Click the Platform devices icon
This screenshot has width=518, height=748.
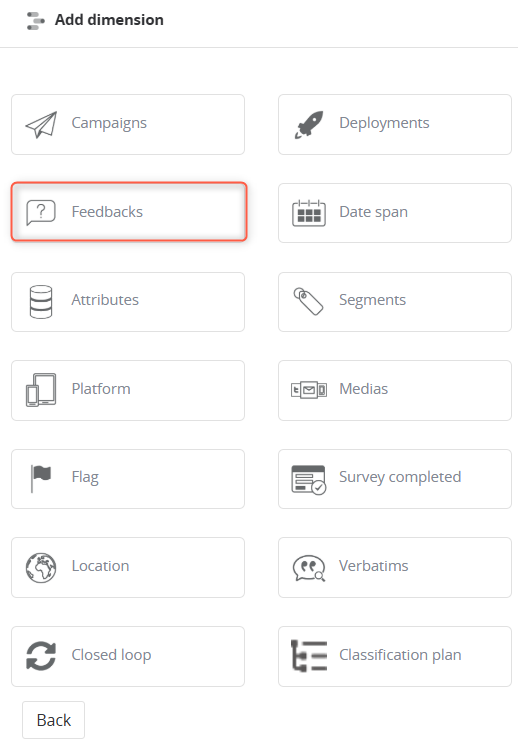(x=41, y=390)
